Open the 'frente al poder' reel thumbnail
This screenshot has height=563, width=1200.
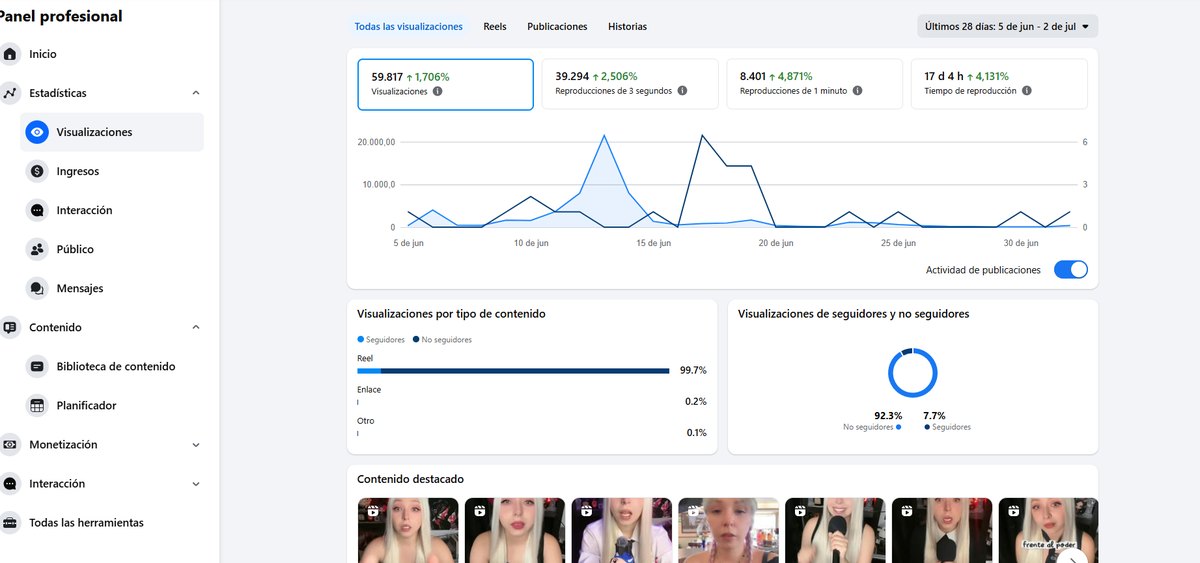1048,530
